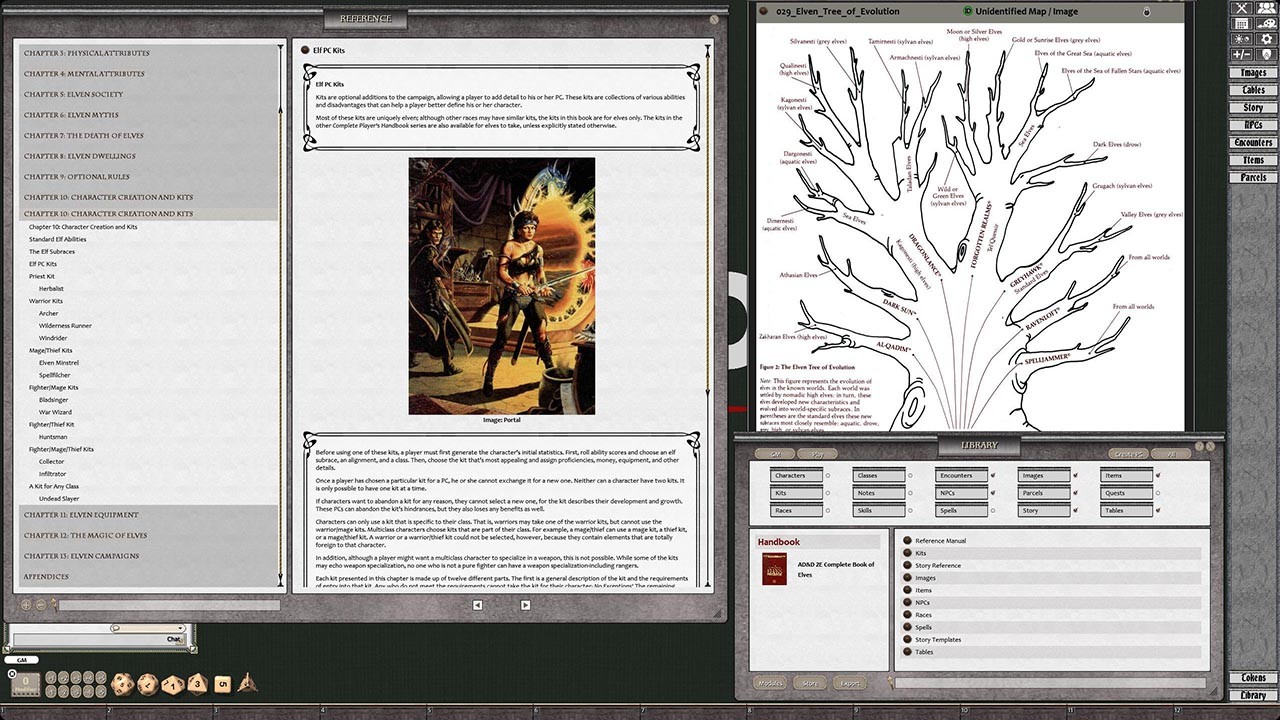Open the calendar icon in the right sidebar
The height and width of the screenshot is (720, 1280).
tap(1242, 23)
